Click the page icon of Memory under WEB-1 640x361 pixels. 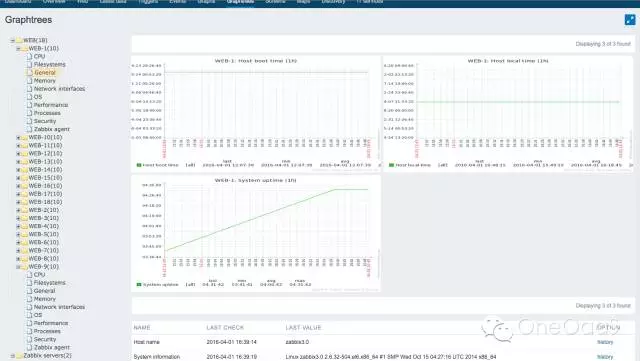click(x=29, y=80)
